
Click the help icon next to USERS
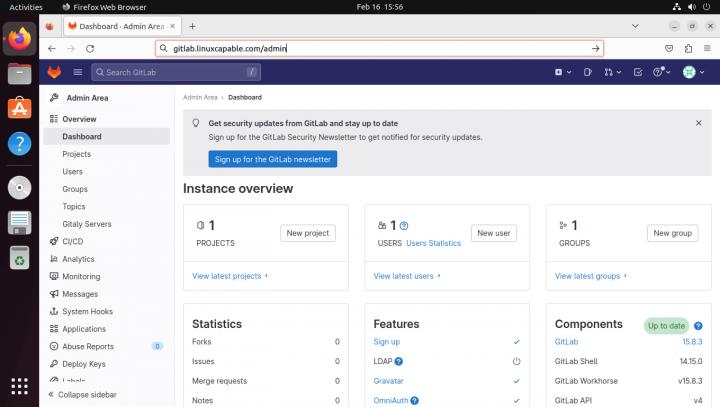click(x=404, y=226)
